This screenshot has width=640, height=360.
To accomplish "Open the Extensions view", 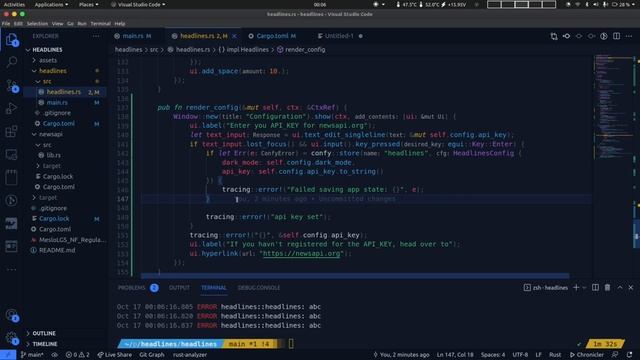I will pyautogui.click(x=11, y=131).
